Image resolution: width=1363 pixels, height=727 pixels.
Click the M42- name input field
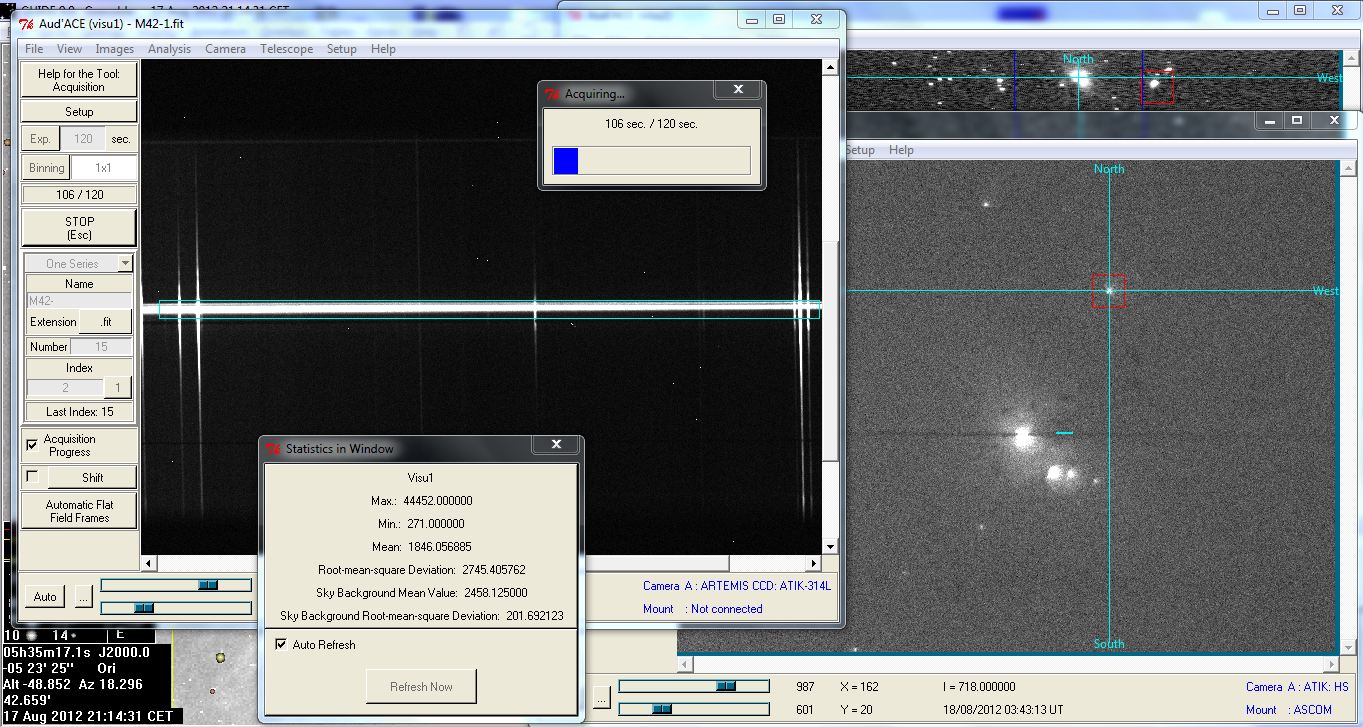[x=79, y=301]
